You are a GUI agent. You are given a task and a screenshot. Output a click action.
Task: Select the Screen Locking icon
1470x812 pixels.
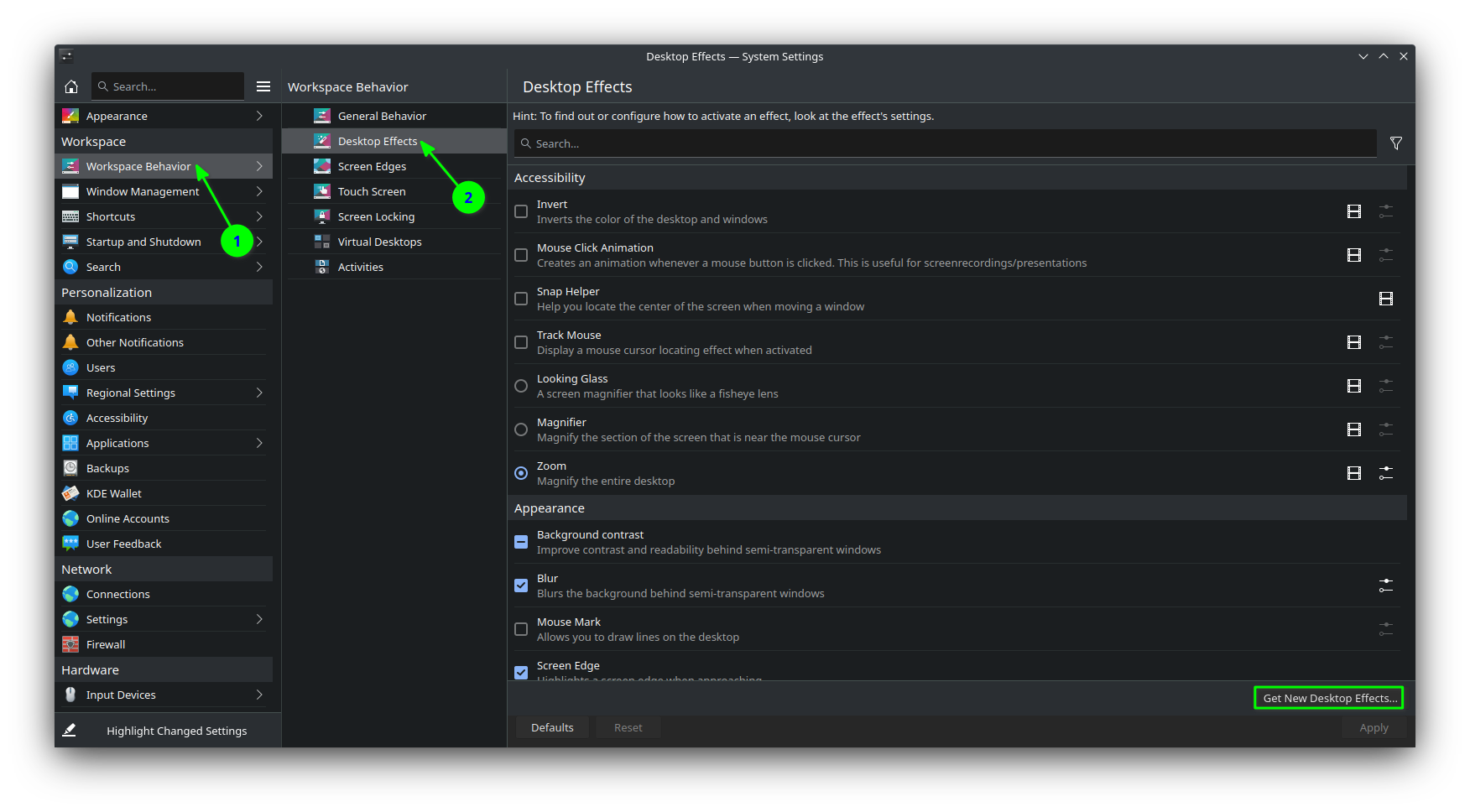pos(322,216)
